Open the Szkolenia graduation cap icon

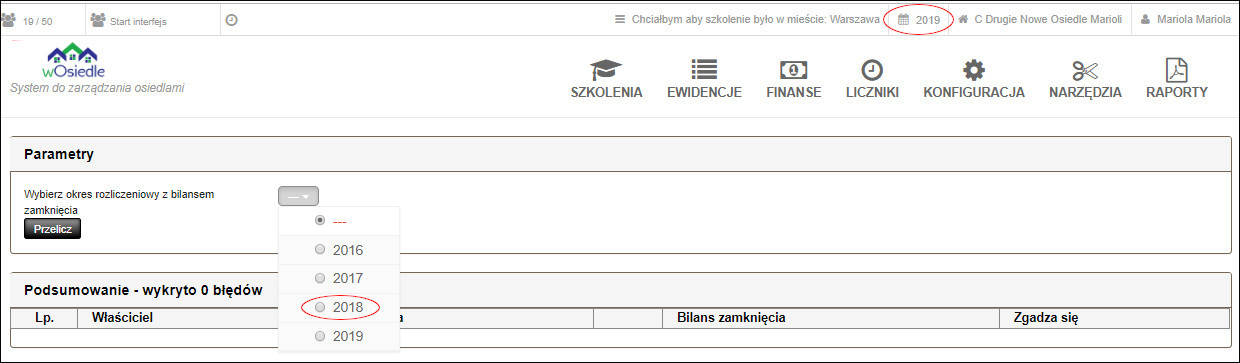pyautogui.click(x=606, y=70)
